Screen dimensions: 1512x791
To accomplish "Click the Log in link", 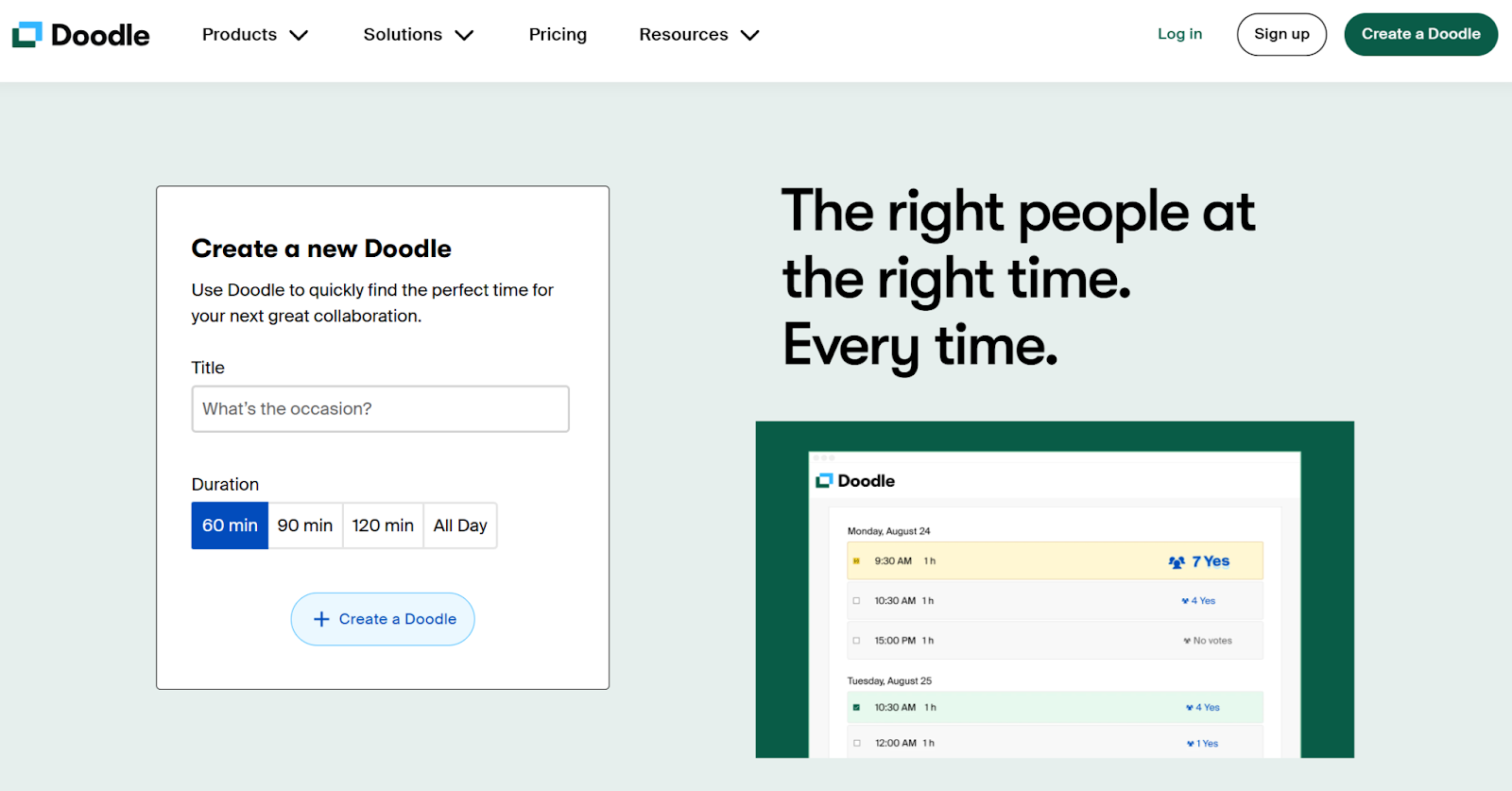I will point(1180,34).
